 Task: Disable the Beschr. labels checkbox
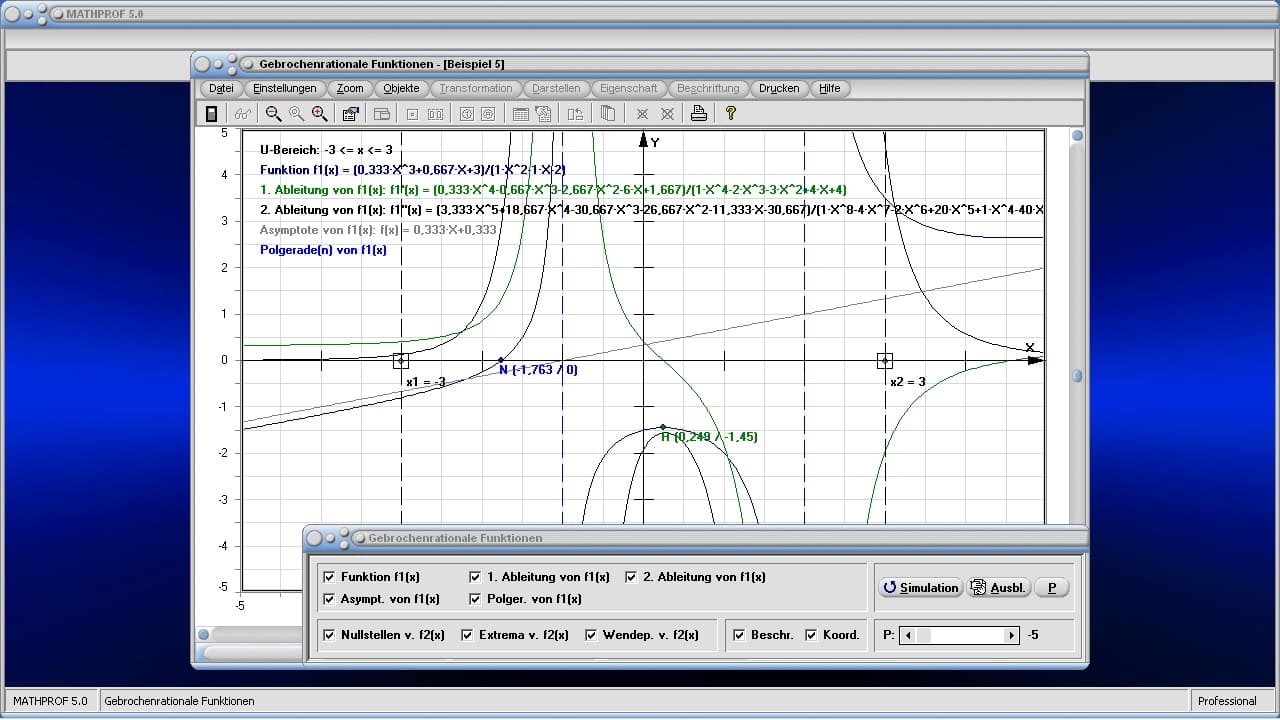tap(739, 635)
